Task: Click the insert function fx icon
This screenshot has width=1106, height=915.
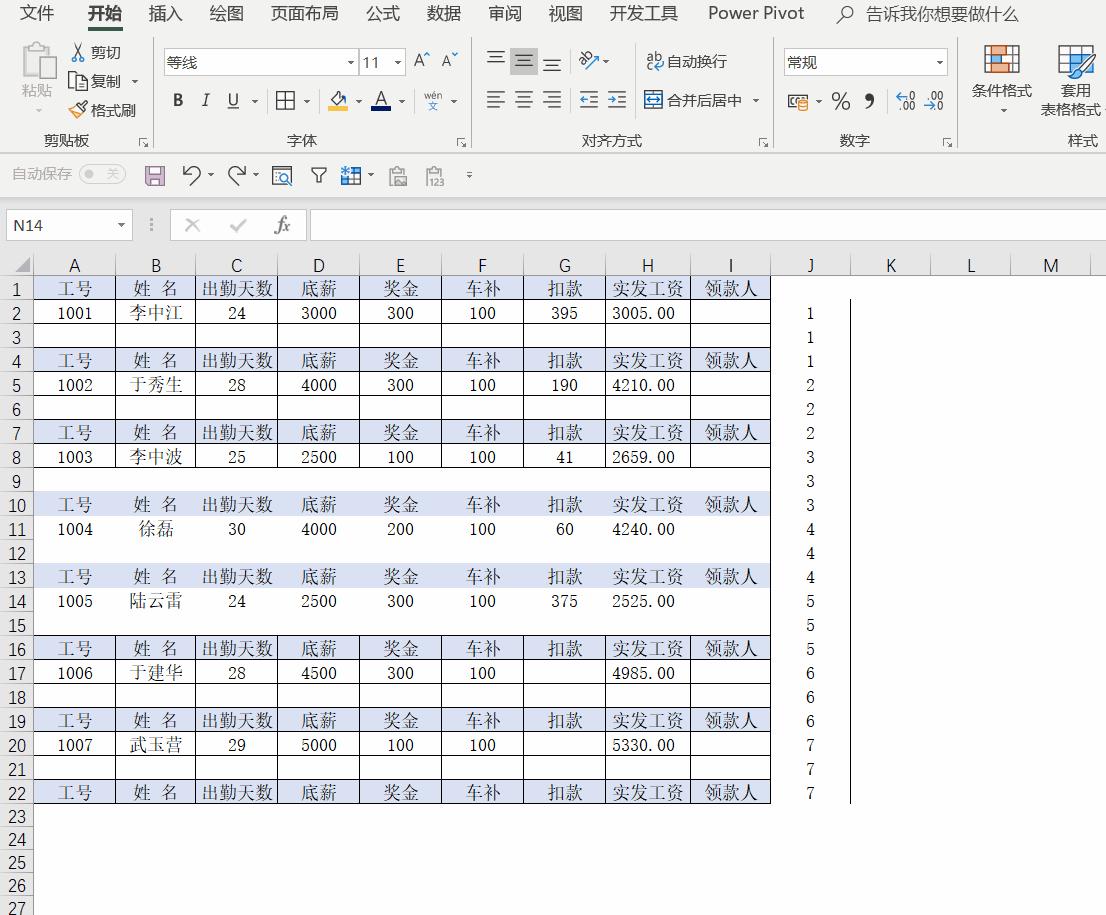Action: tap(283, 225)
